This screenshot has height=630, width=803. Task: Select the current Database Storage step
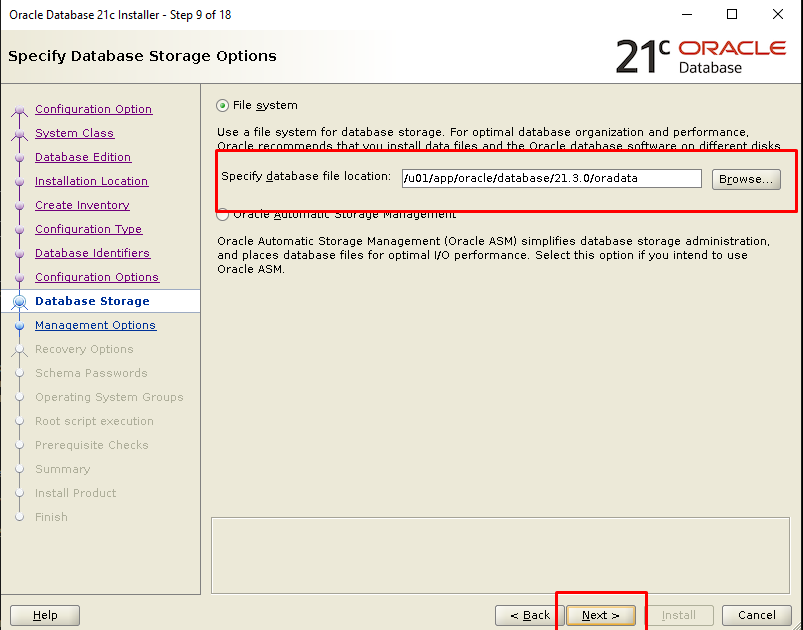point(92,301)
